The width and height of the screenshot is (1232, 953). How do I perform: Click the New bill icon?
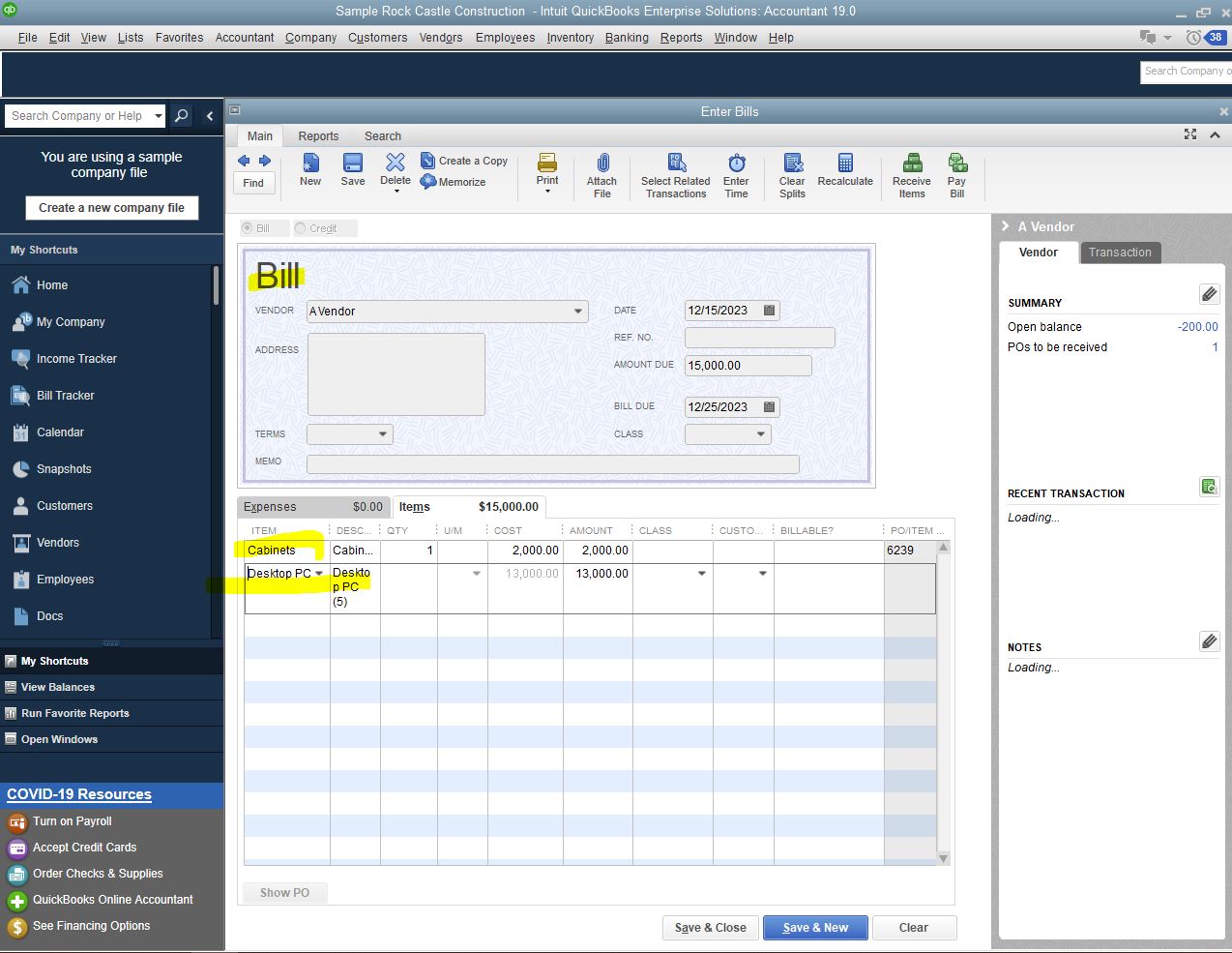310,163
